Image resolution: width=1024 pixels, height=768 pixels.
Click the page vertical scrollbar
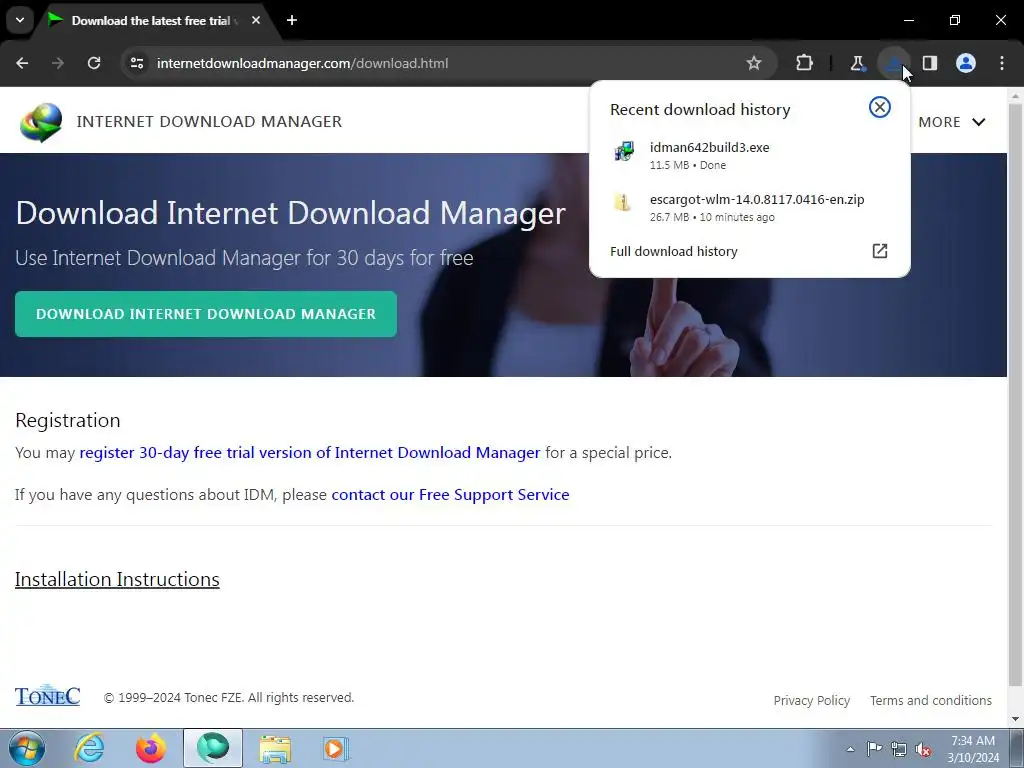[x=1016, y=396]
